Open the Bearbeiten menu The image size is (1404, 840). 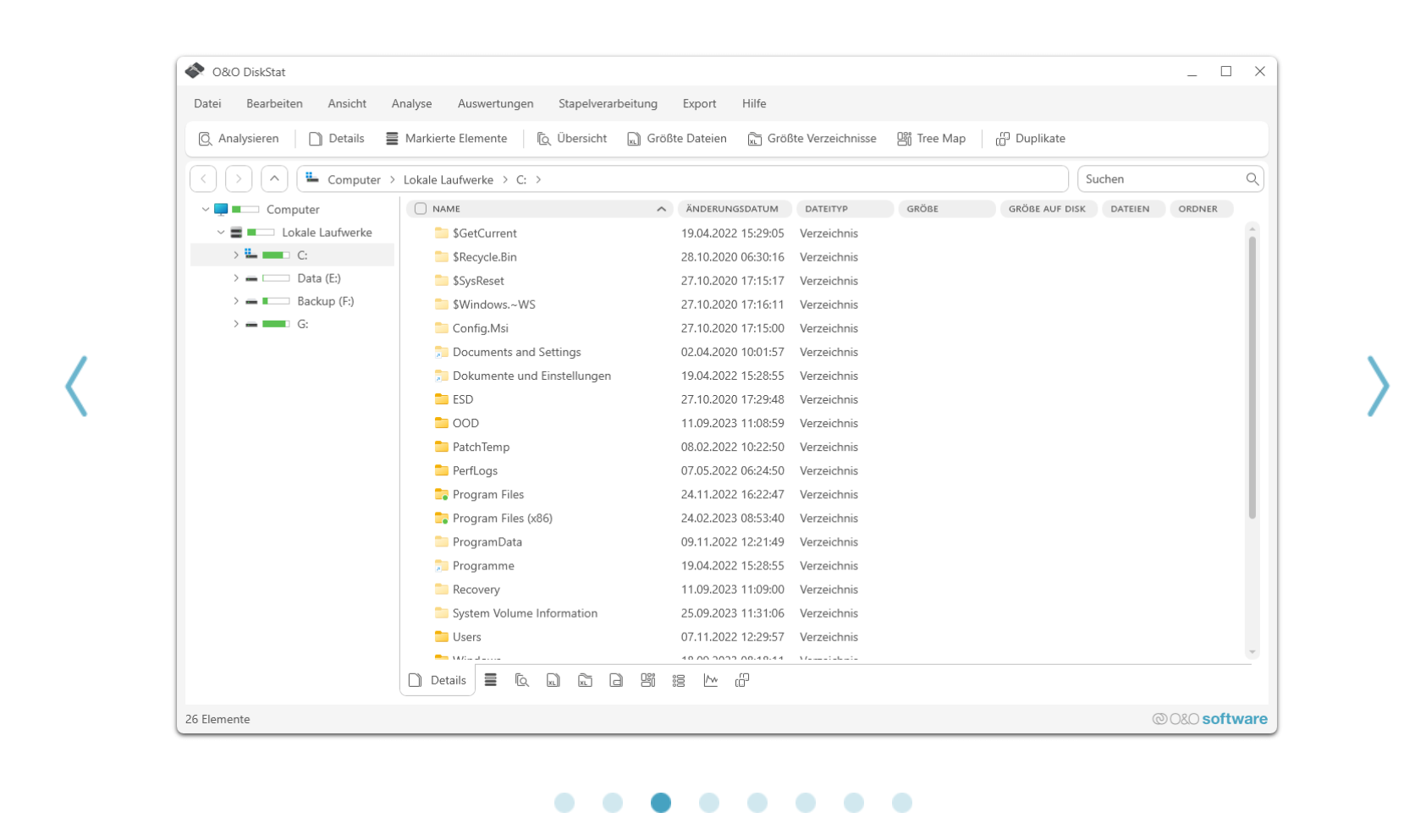pos(274,103)
